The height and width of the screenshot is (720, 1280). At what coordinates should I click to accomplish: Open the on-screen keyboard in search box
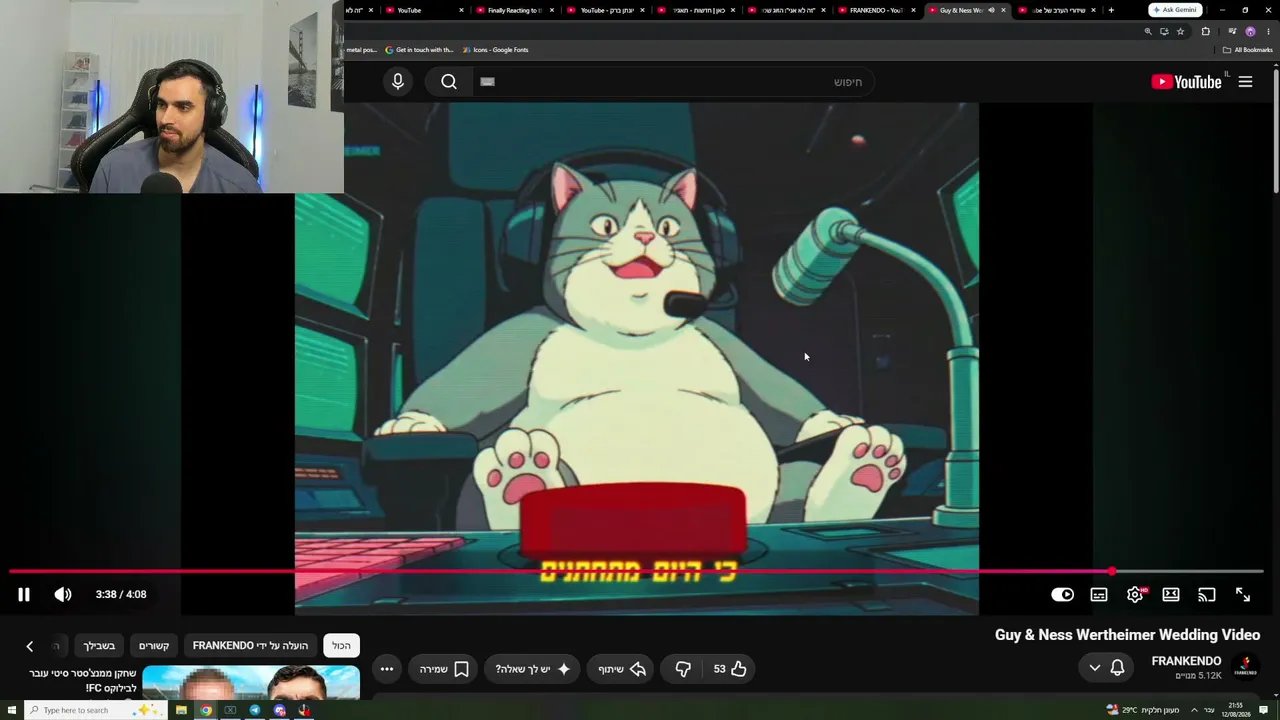487,82
